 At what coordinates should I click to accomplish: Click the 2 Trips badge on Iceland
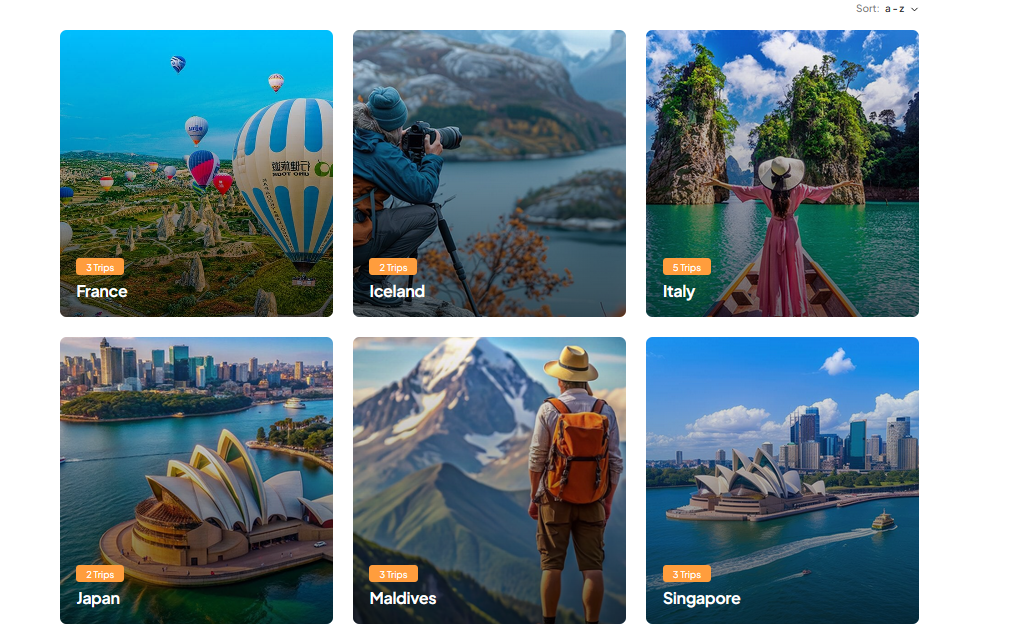tap(393, 267)
